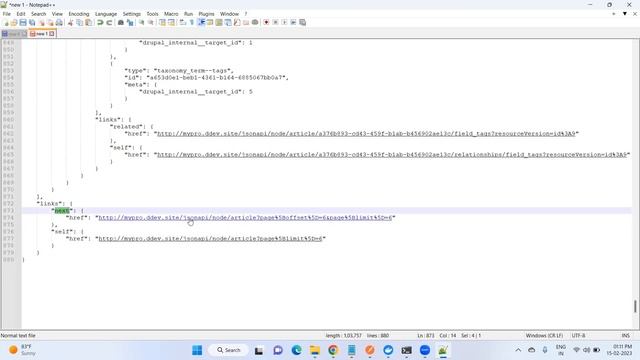Screen dimensions: 640x360
Task: Open the Language menu
Action: (106, 14)
